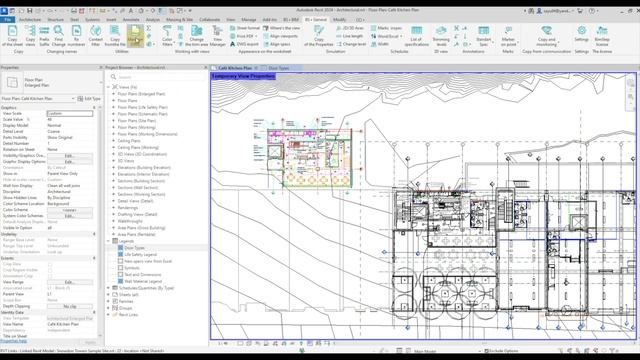
Task: Toggle the Door Types legend checkbox
Action: [x=120, y=248]
